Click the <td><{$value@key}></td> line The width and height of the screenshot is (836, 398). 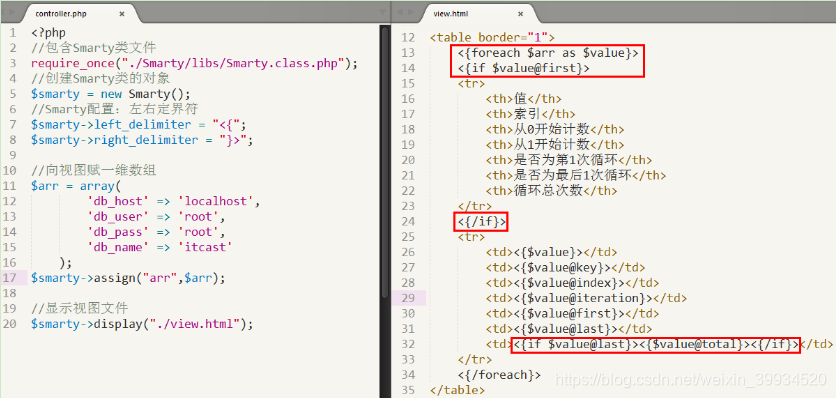tap(565, 267)
